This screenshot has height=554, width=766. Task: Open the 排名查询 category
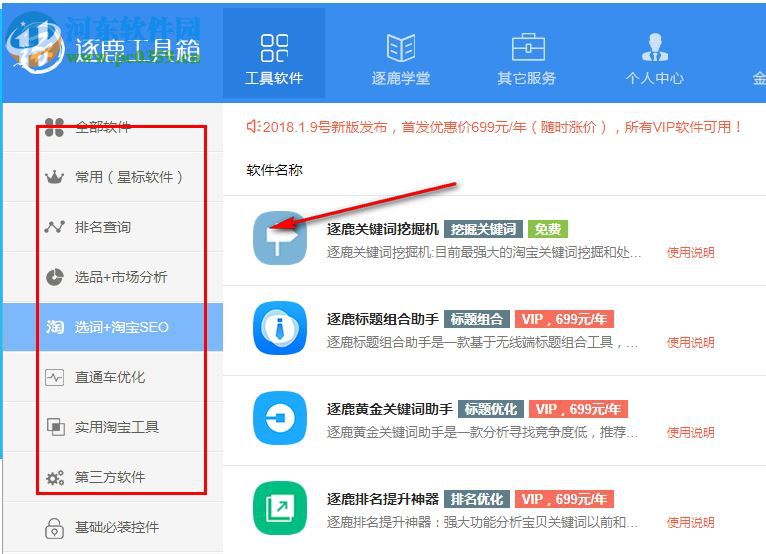coord(113,227)
